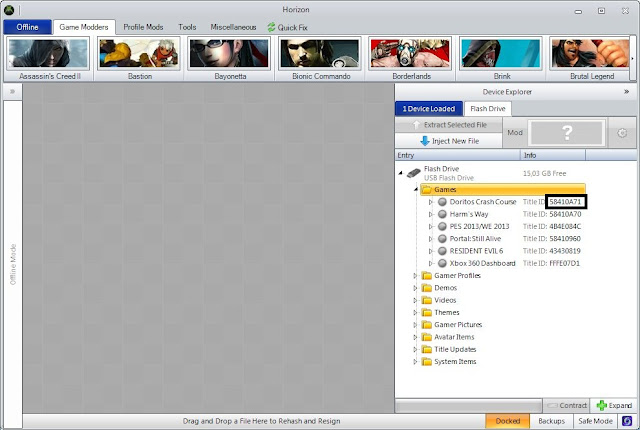
Task: Open the Assassin's Creed II game modder
Action: pos(49,59)
